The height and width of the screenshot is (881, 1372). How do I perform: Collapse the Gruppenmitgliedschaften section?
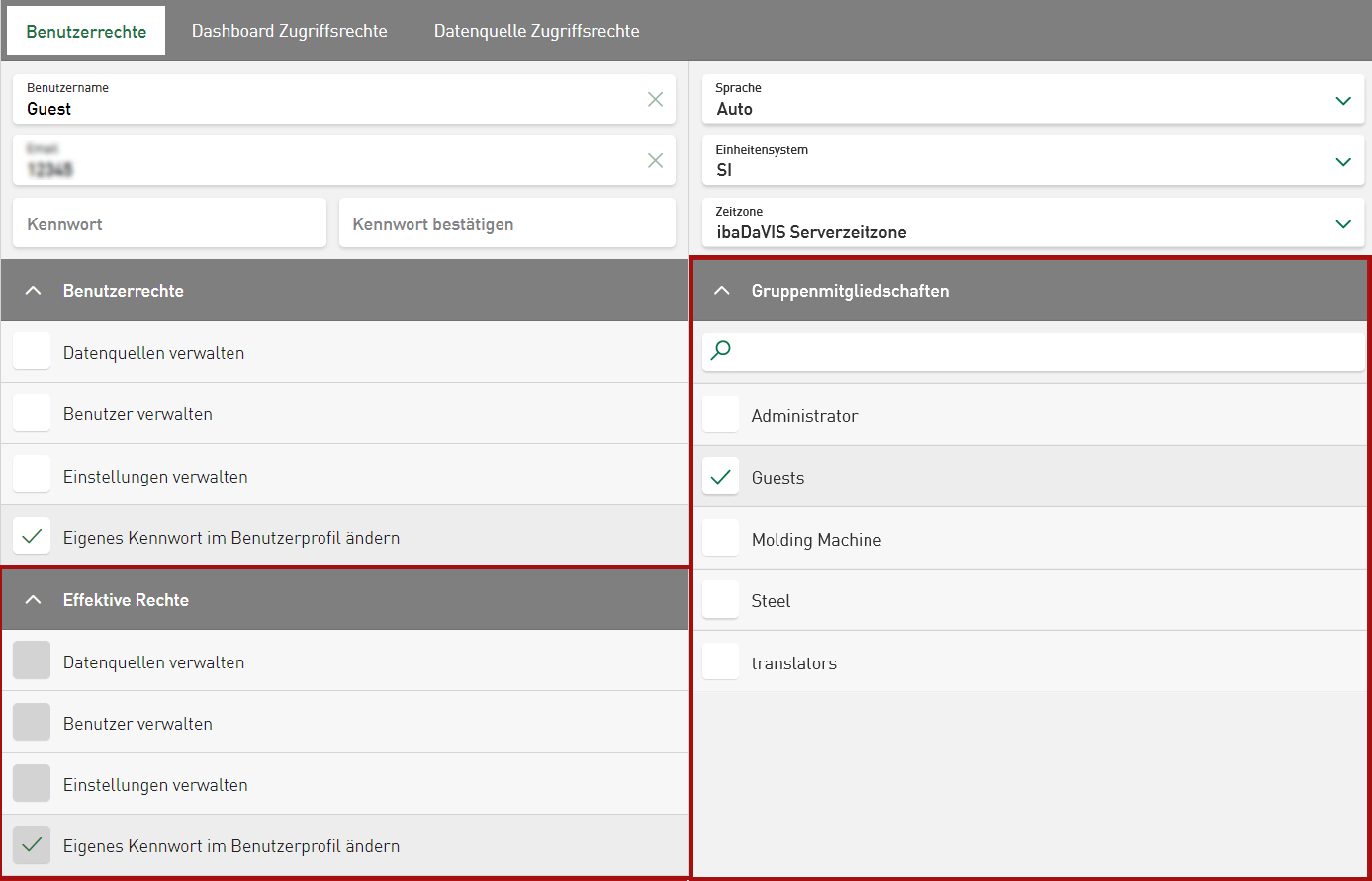(722, 291)
